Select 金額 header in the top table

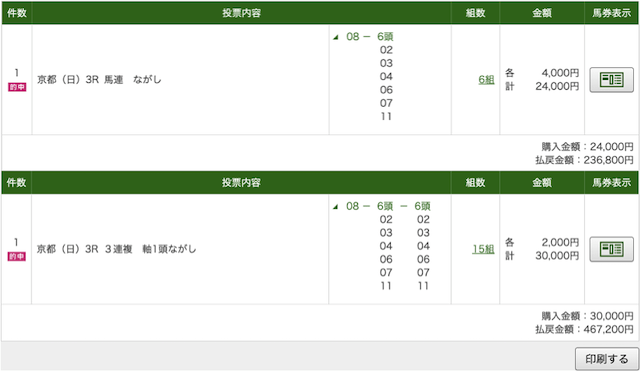pos(542,13)
